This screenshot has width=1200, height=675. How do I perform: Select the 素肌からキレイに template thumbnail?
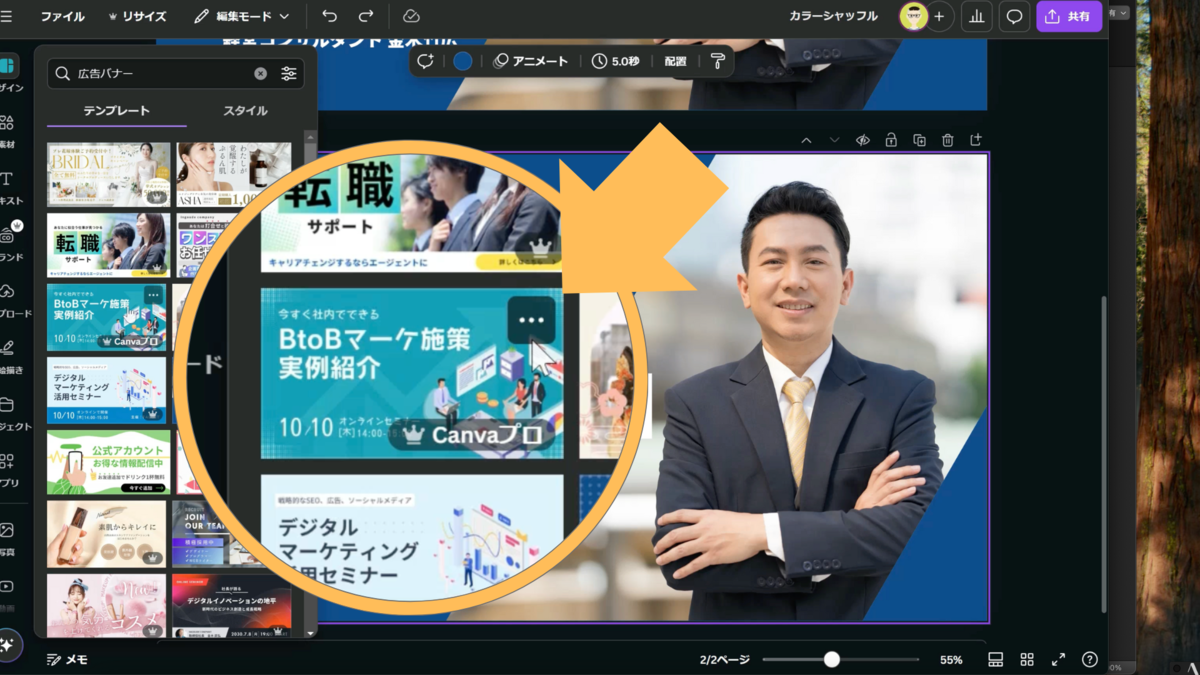106,533
